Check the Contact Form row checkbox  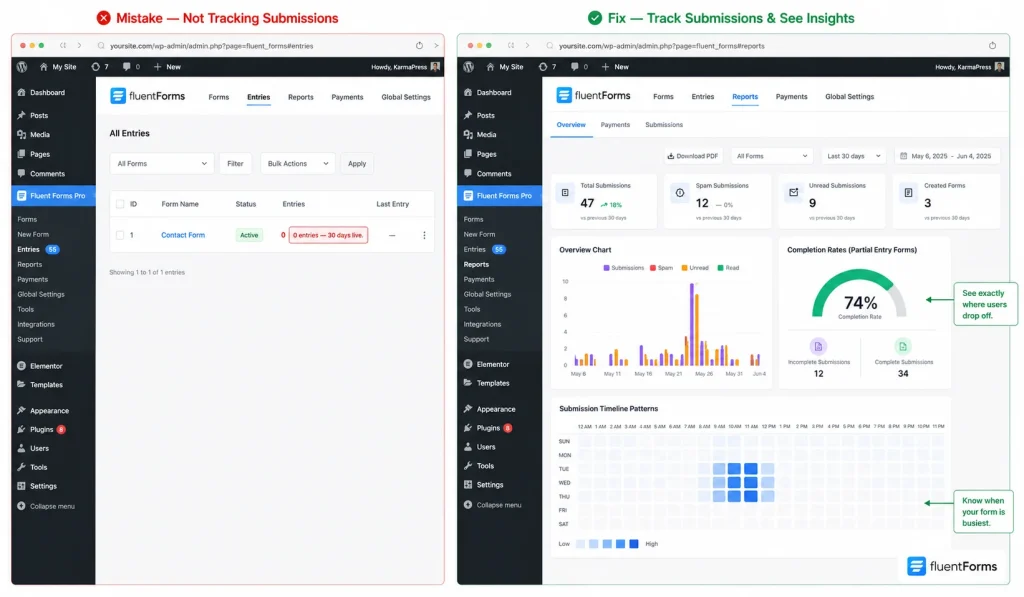point(120,235)
